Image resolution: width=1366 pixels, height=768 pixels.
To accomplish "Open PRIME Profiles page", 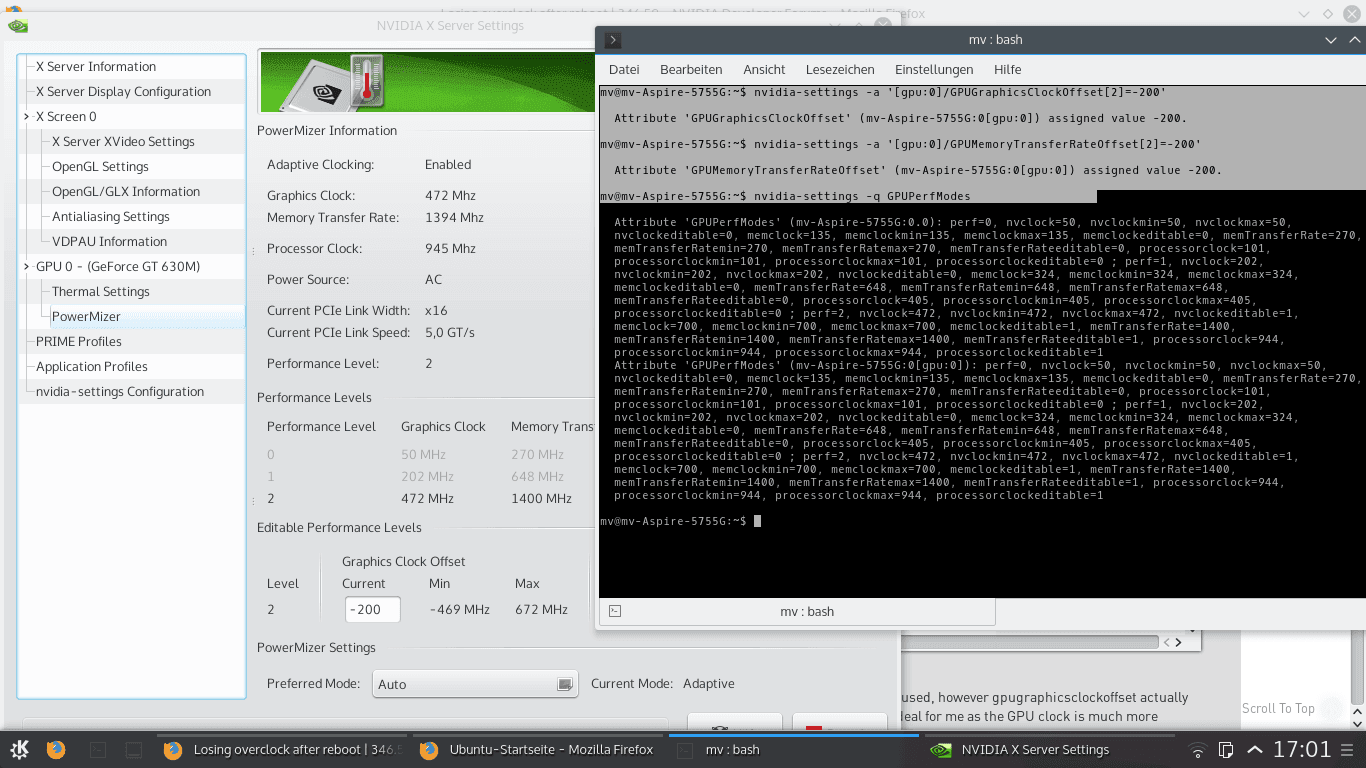I will 79,341.
